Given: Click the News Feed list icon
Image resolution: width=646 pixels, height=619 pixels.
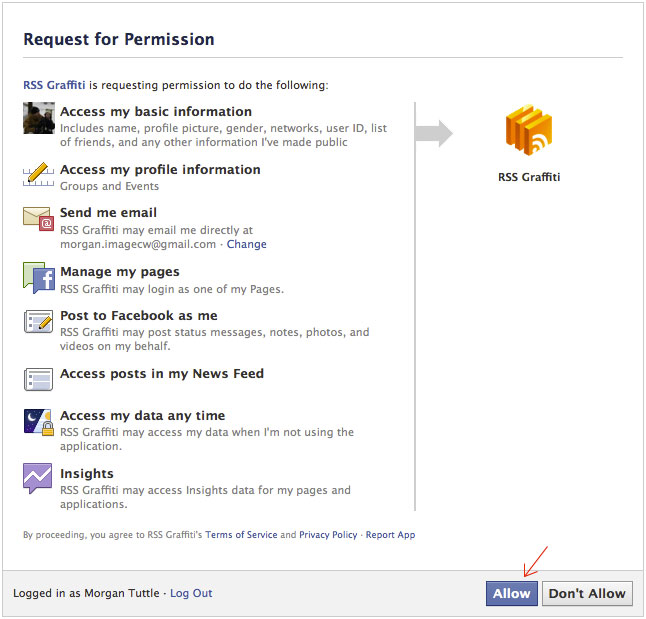Looking at the screenshot, I should [x=38, y=379].
